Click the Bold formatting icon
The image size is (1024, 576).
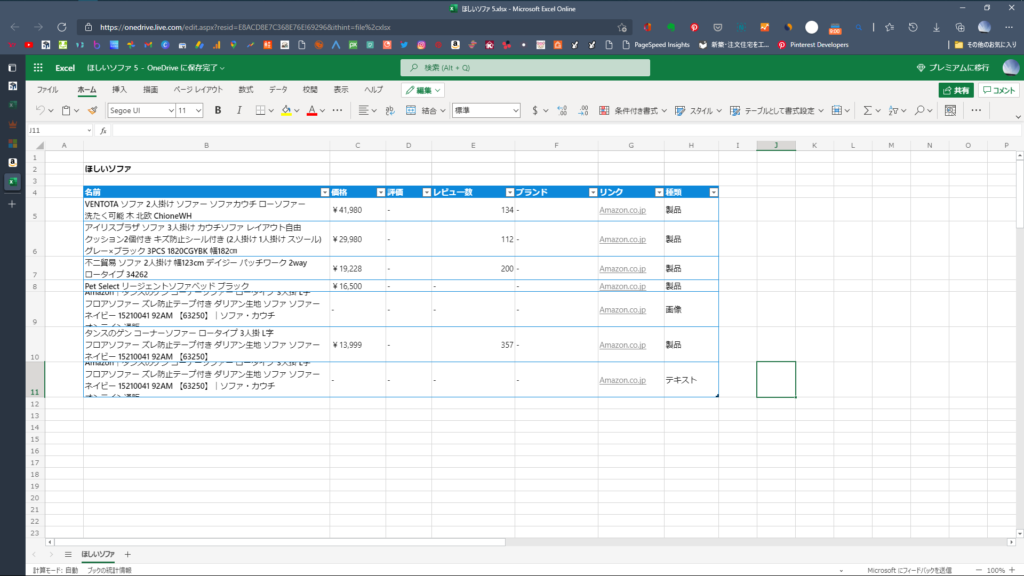217,110
